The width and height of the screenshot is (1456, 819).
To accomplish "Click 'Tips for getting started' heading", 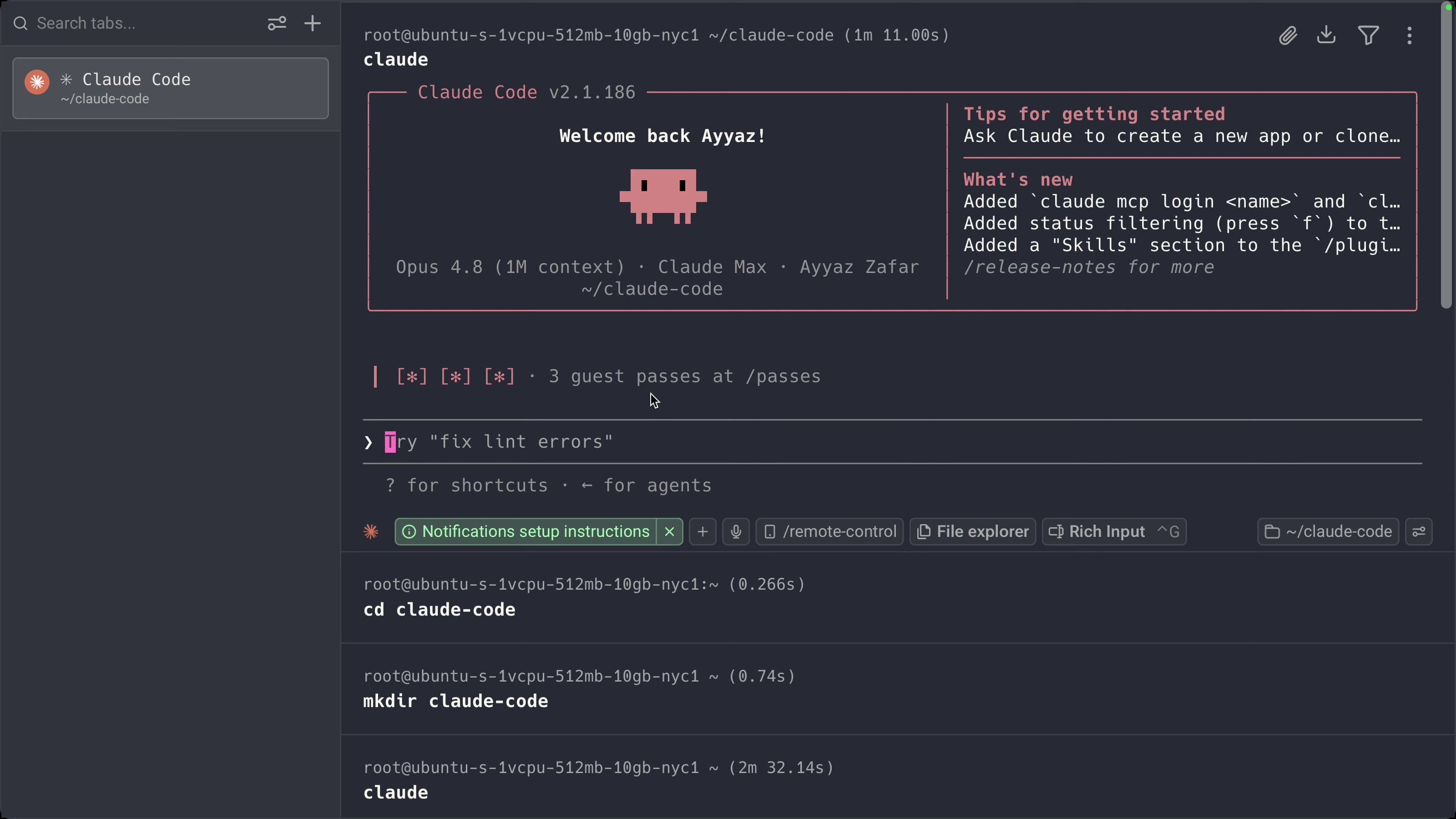I will [1094, 114].
